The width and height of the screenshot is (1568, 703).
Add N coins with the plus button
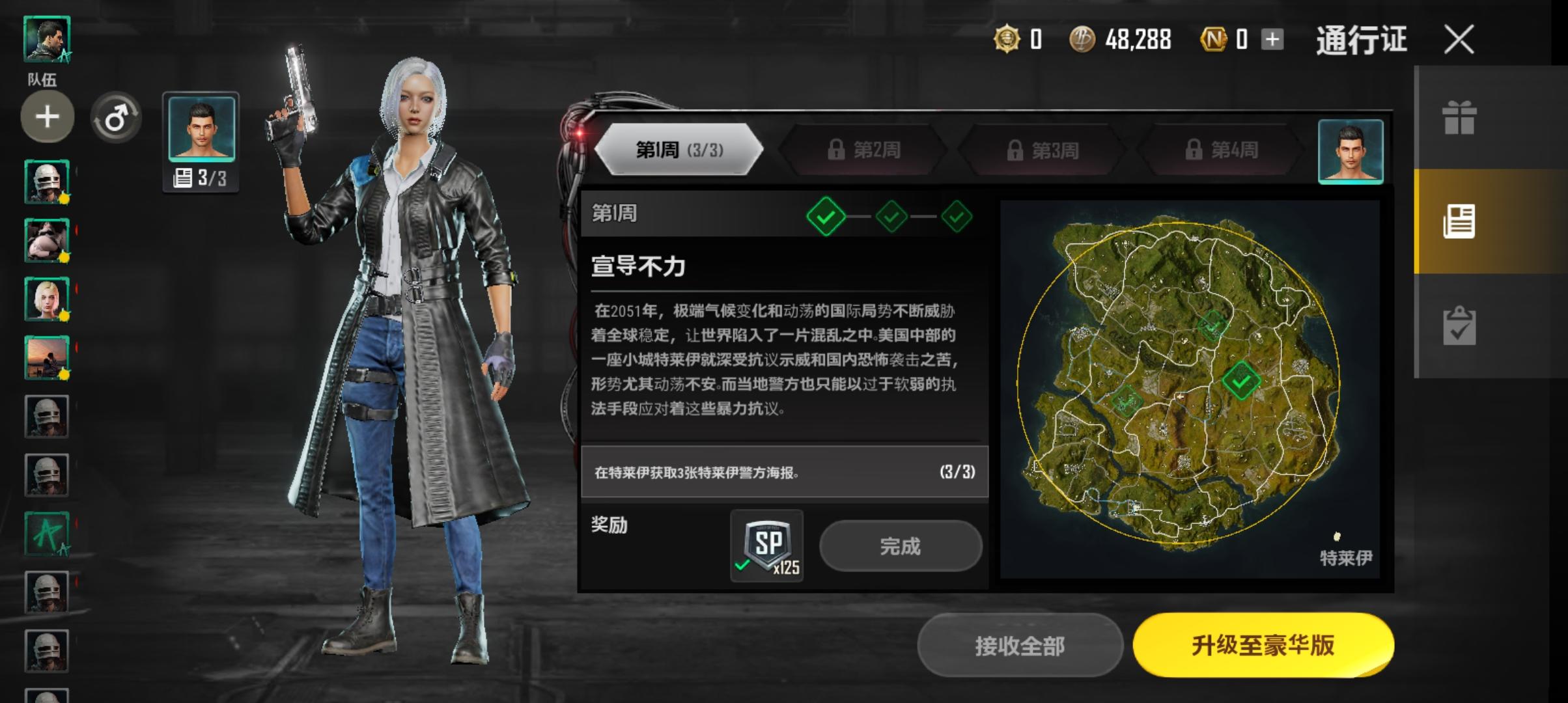pyautogui.click(x=1272, y=40)
